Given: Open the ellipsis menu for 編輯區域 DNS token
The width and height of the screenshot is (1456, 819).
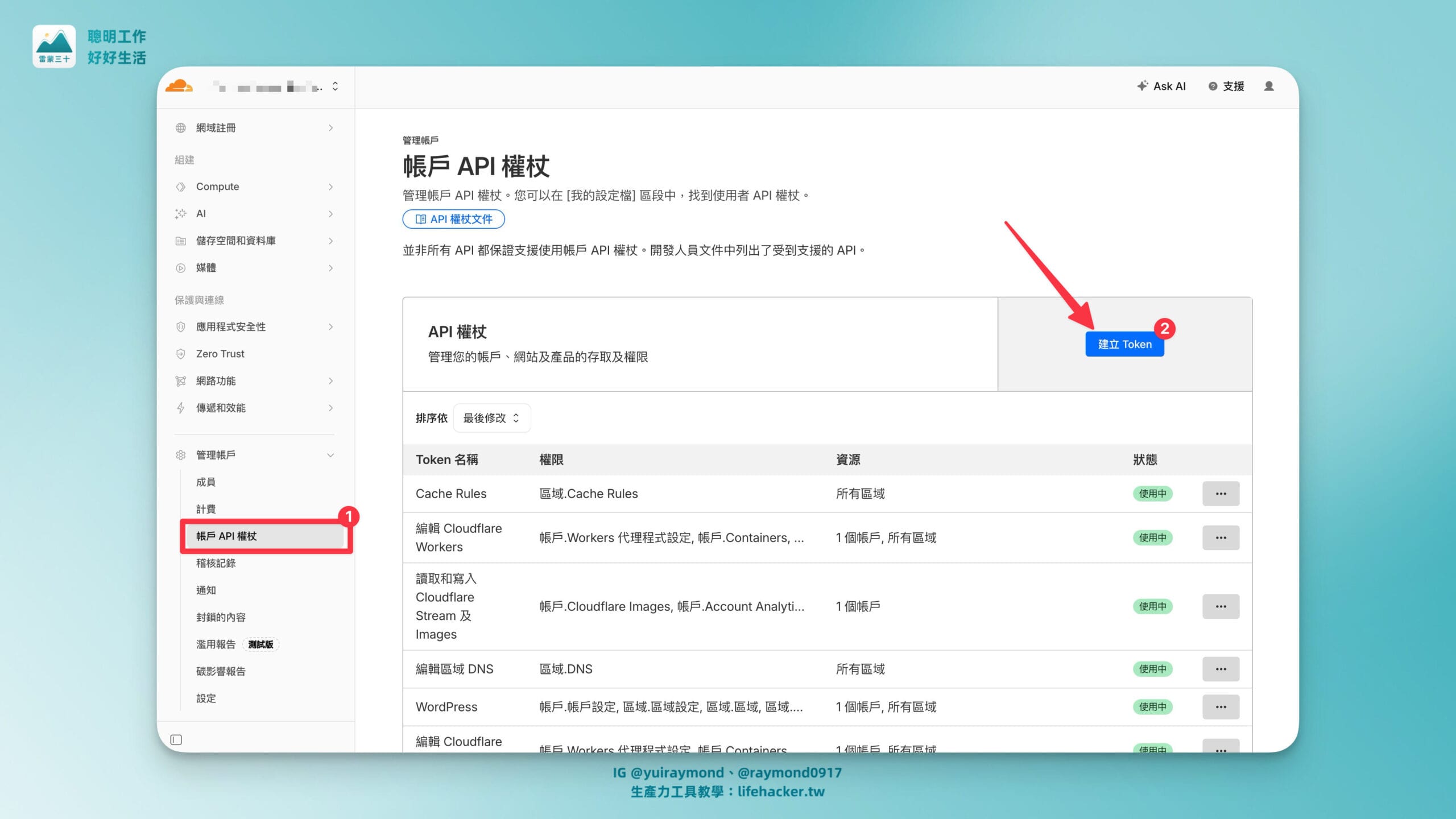Looking at the screenshot, I should pos(1221,669).
